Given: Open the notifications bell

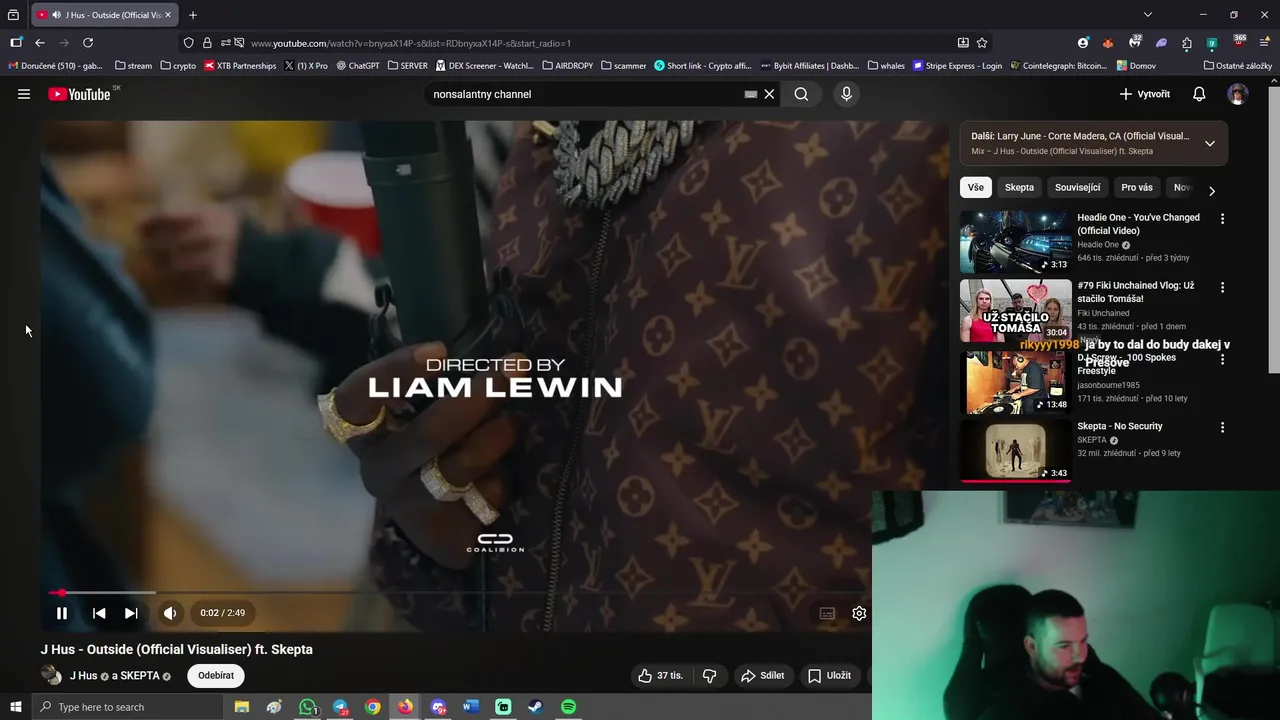Looking at the screenshot, I should tap(1199, 94).
